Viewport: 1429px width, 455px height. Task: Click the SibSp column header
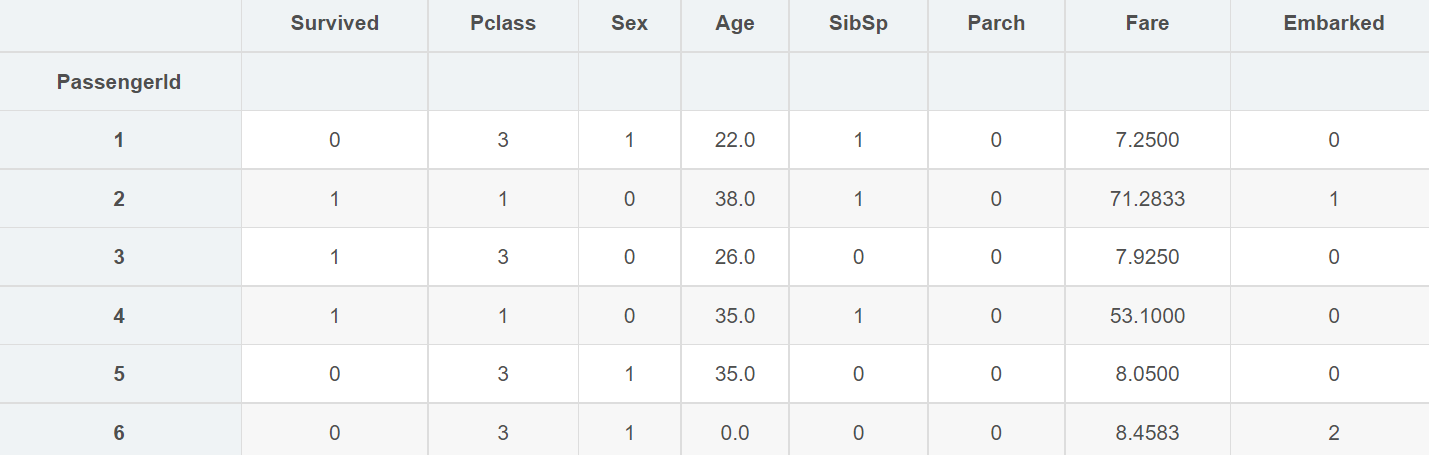pyautogui.click(x=858, y=24)
